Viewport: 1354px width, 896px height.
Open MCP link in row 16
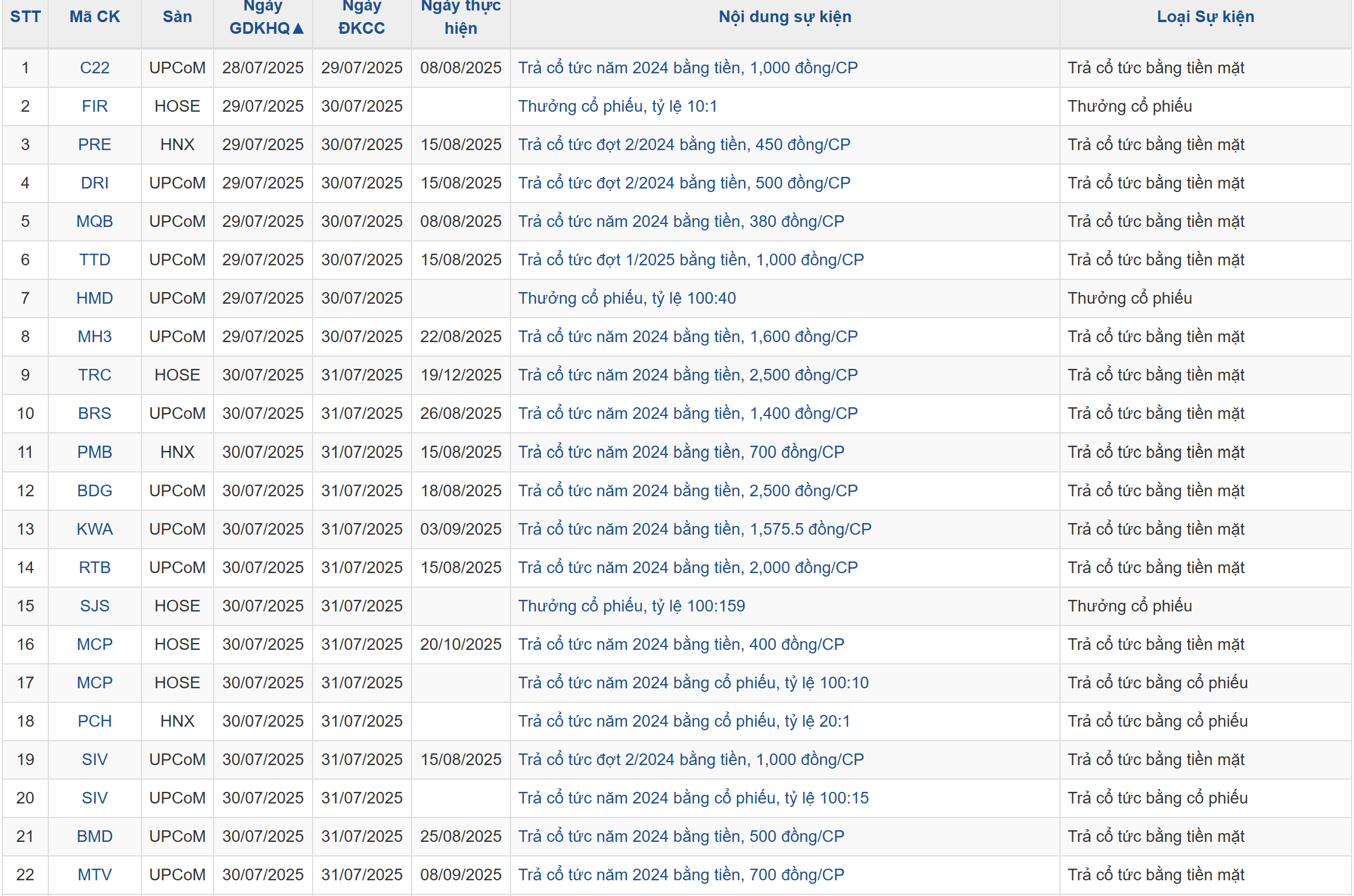[x=95, y=645]
